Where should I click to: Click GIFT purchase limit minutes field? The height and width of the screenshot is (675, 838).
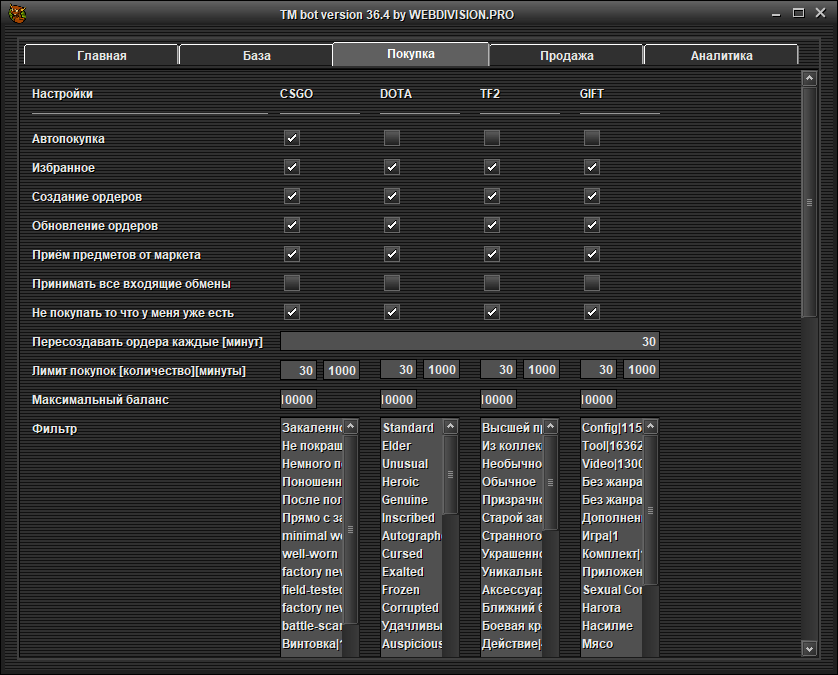click(641, 371)
